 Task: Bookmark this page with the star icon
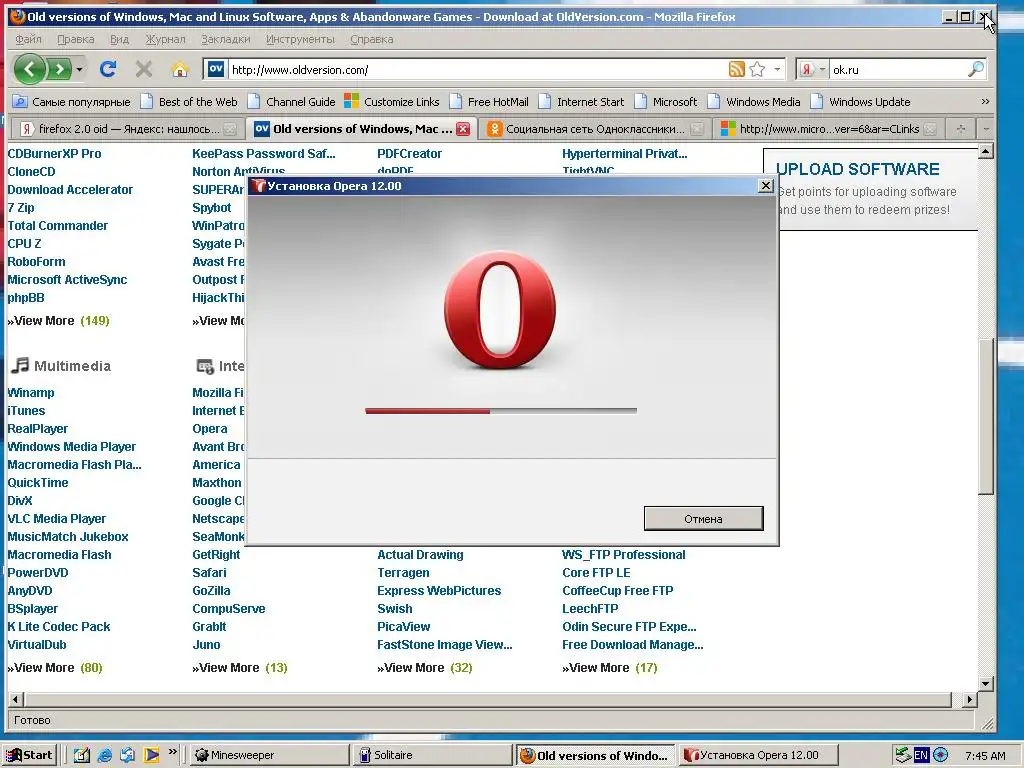tap(758, 69)
